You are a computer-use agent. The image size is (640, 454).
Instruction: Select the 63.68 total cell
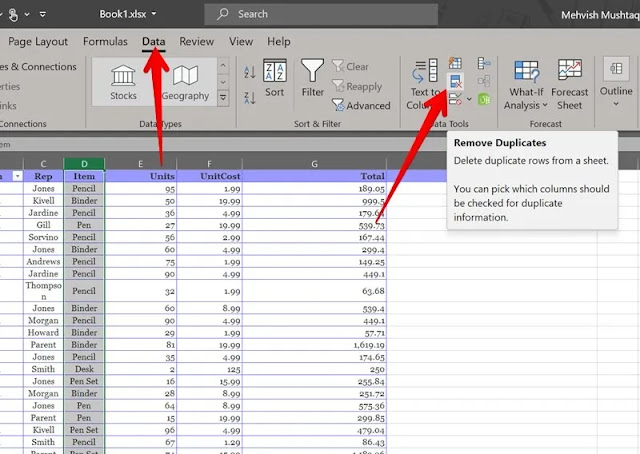tap(314, 291)
